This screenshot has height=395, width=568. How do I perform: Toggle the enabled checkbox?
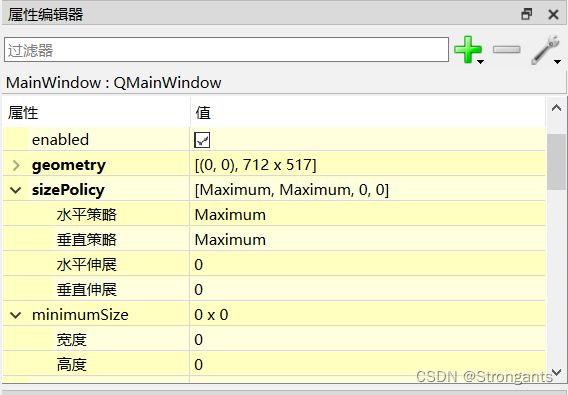click(x=202, y=140)
